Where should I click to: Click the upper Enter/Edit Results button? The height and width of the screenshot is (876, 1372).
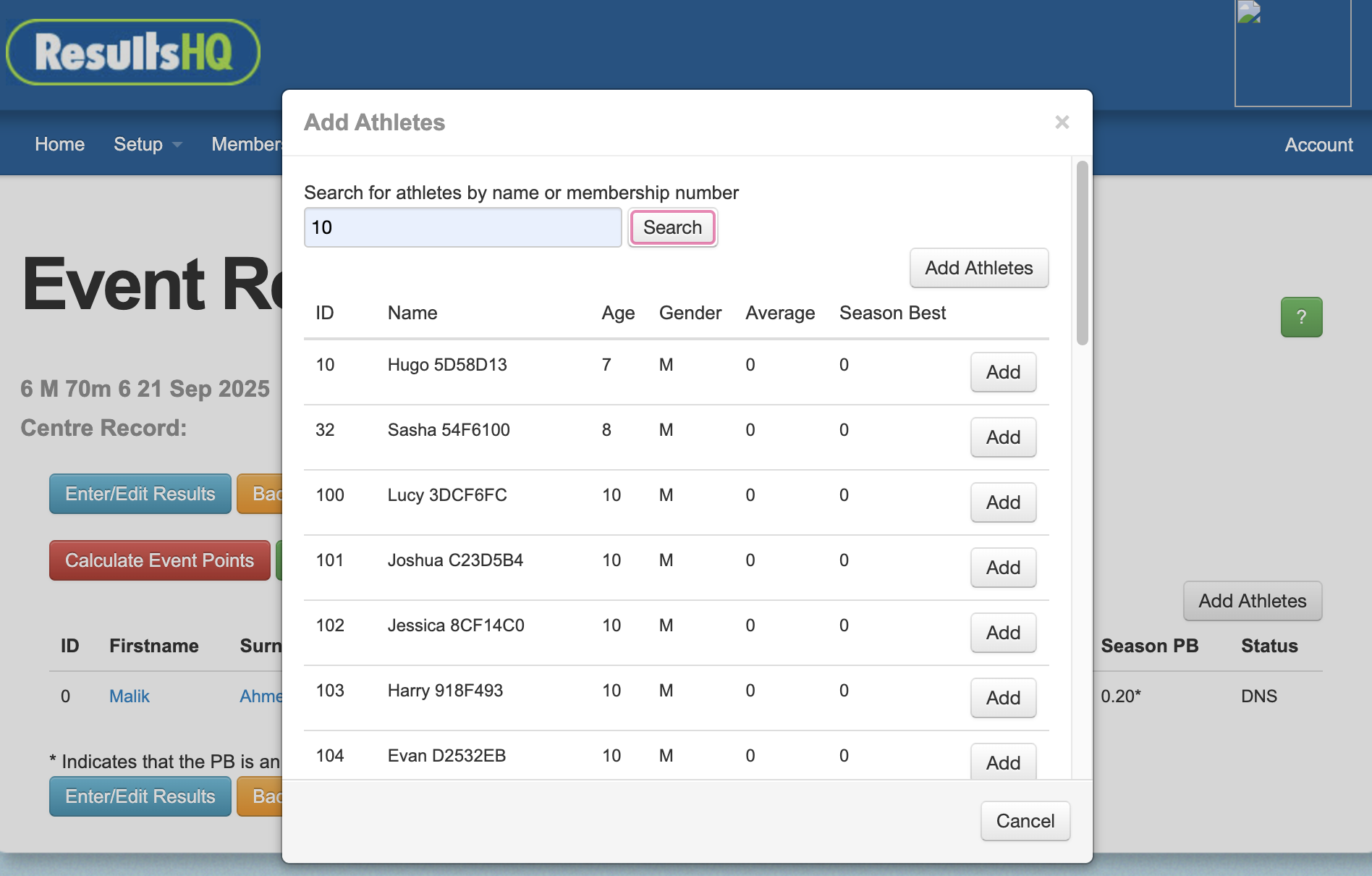tap(140, 494)
